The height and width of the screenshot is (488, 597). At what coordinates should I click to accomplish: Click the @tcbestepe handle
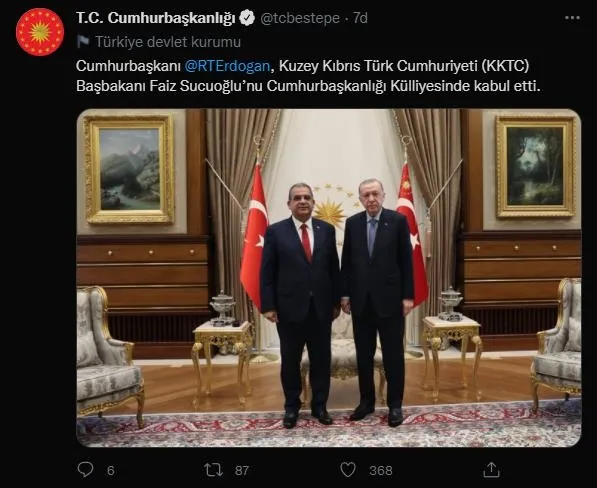pyautogui.click(x=300, y=18)
